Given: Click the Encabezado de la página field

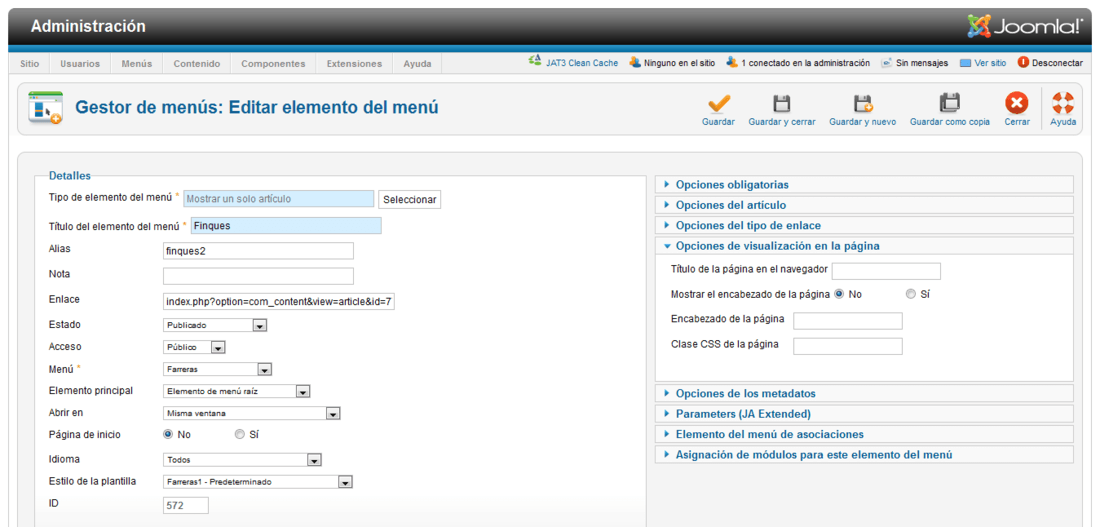Looking at the screenshot, I should tap(847, 321).
